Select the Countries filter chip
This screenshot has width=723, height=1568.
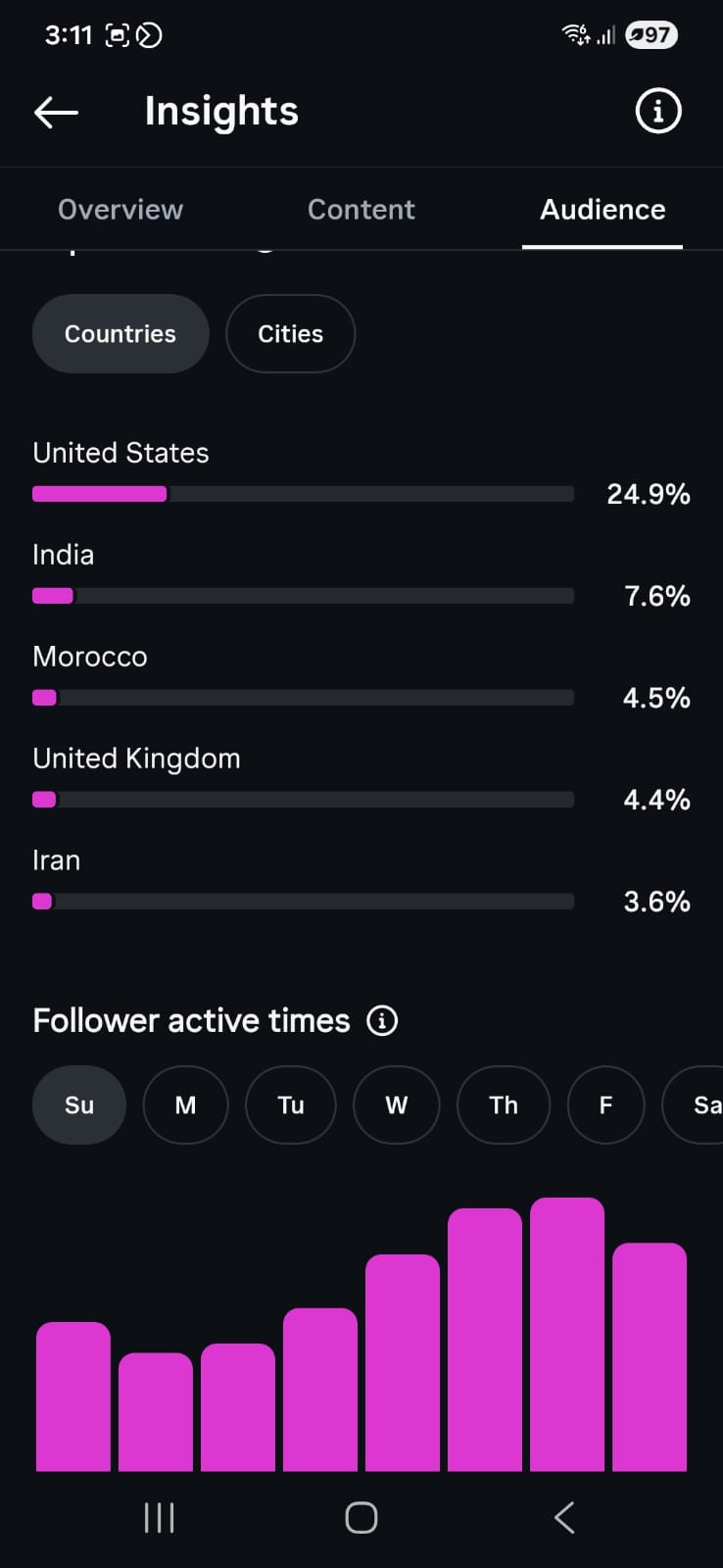[120, 333]
